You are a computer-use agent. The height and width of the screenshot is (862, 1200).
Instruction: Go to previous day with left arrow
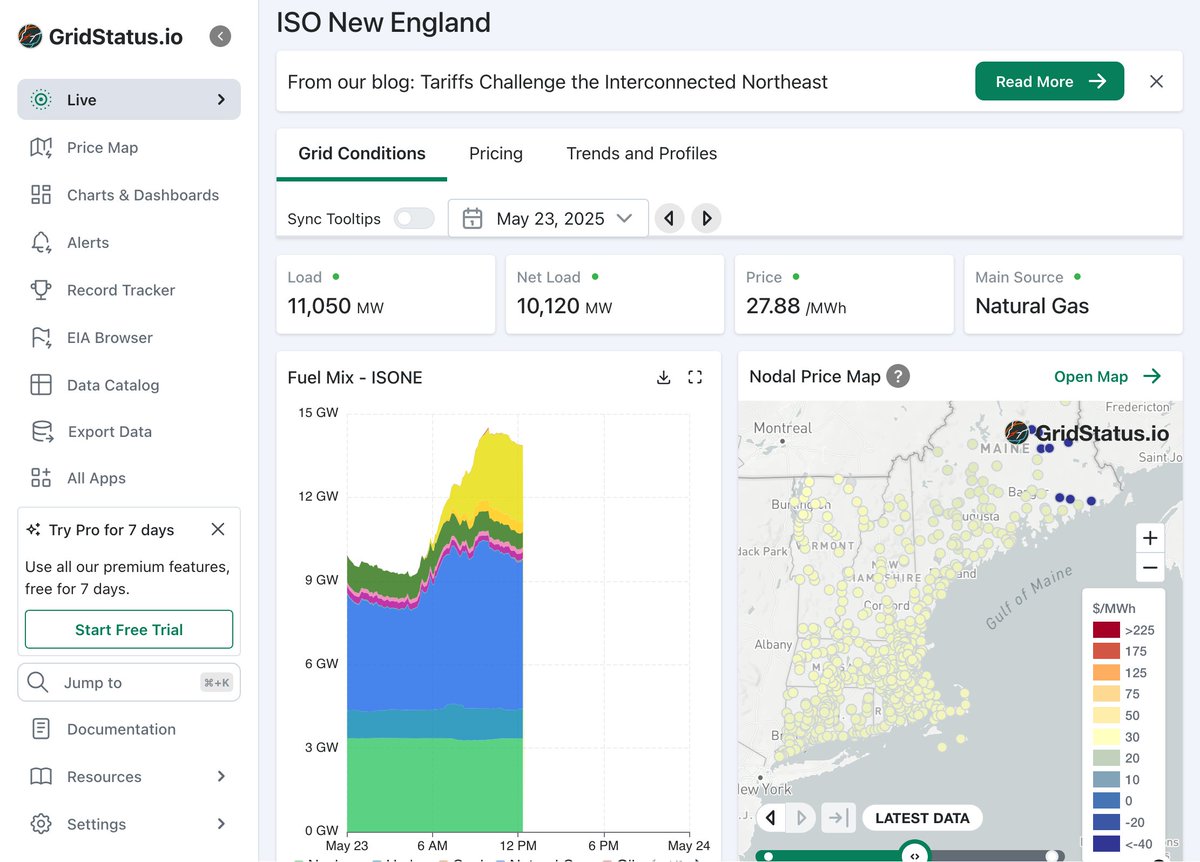click(x=669, y=218)
